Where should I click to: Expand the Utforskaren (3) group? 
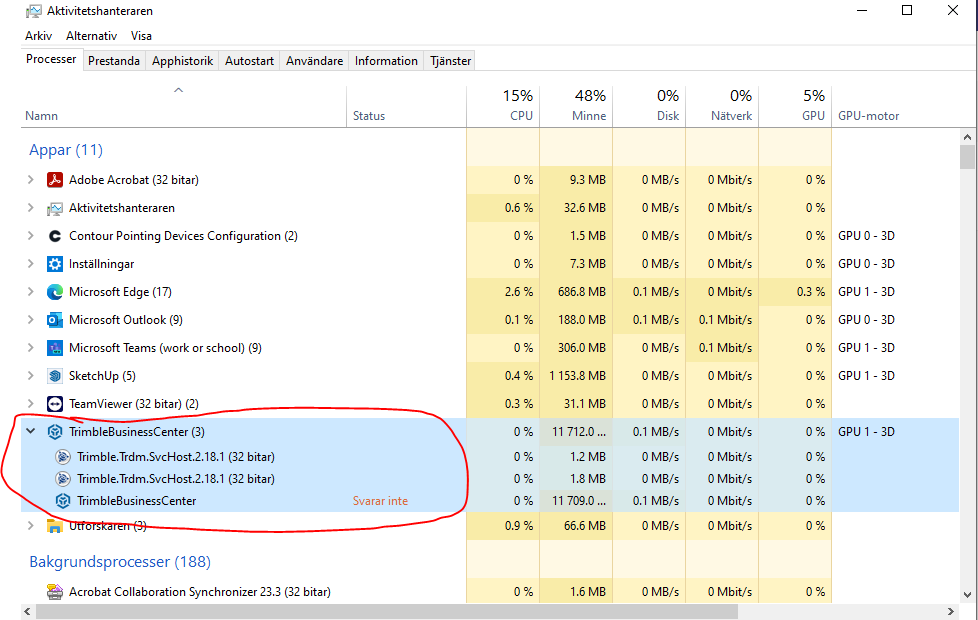pyautogui.click(x=30, y=526)
